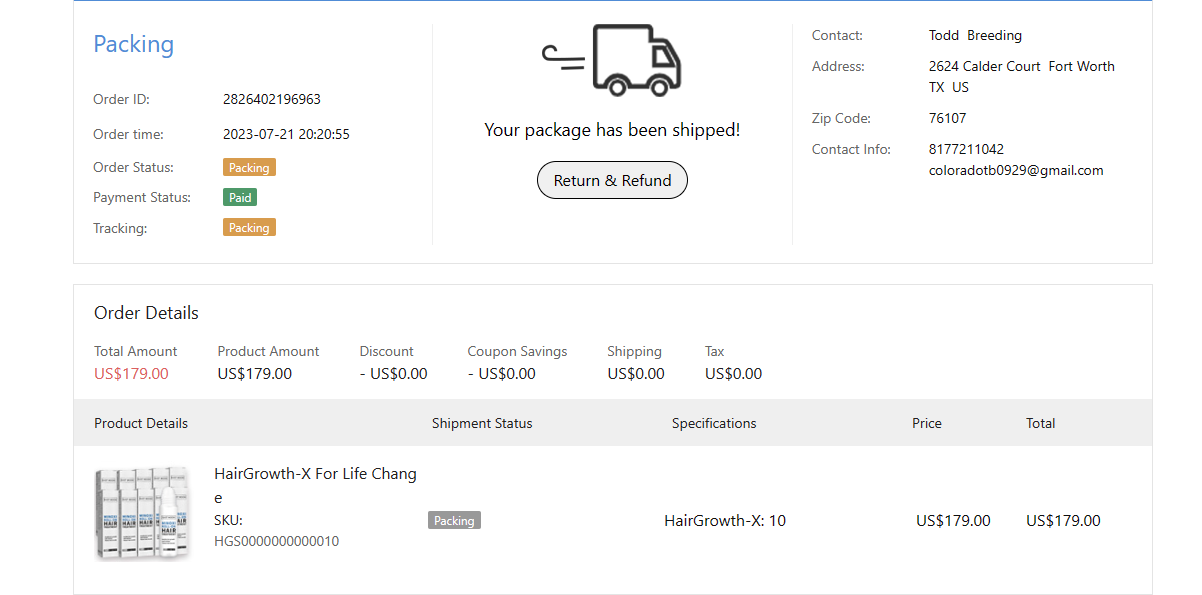This screenshot has height=595, width=1202.
Task: Click the Tracking row Packing badge
Action: click(249, 228)
